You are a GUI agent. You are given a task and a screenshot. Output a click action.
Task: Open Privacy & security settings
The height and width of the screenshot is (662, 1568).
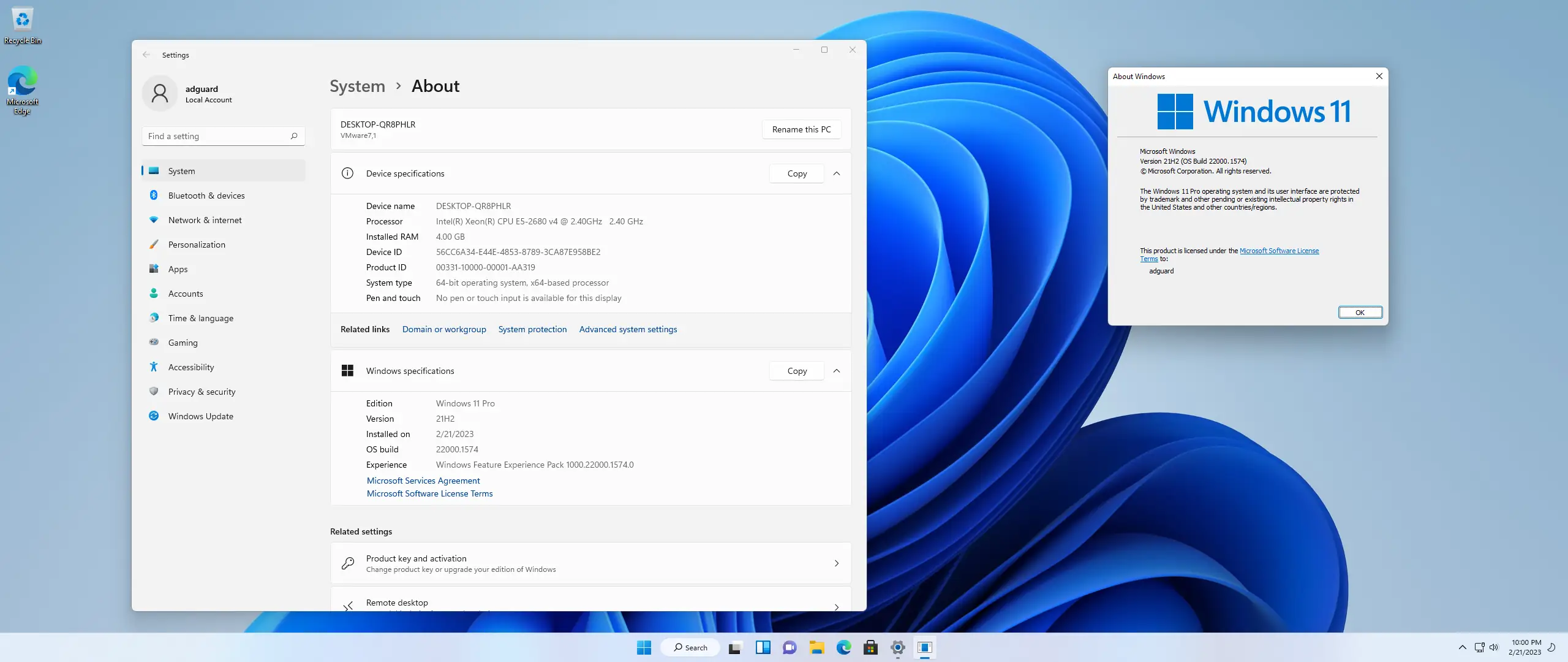pyautogui.click(x=224, y=392)
